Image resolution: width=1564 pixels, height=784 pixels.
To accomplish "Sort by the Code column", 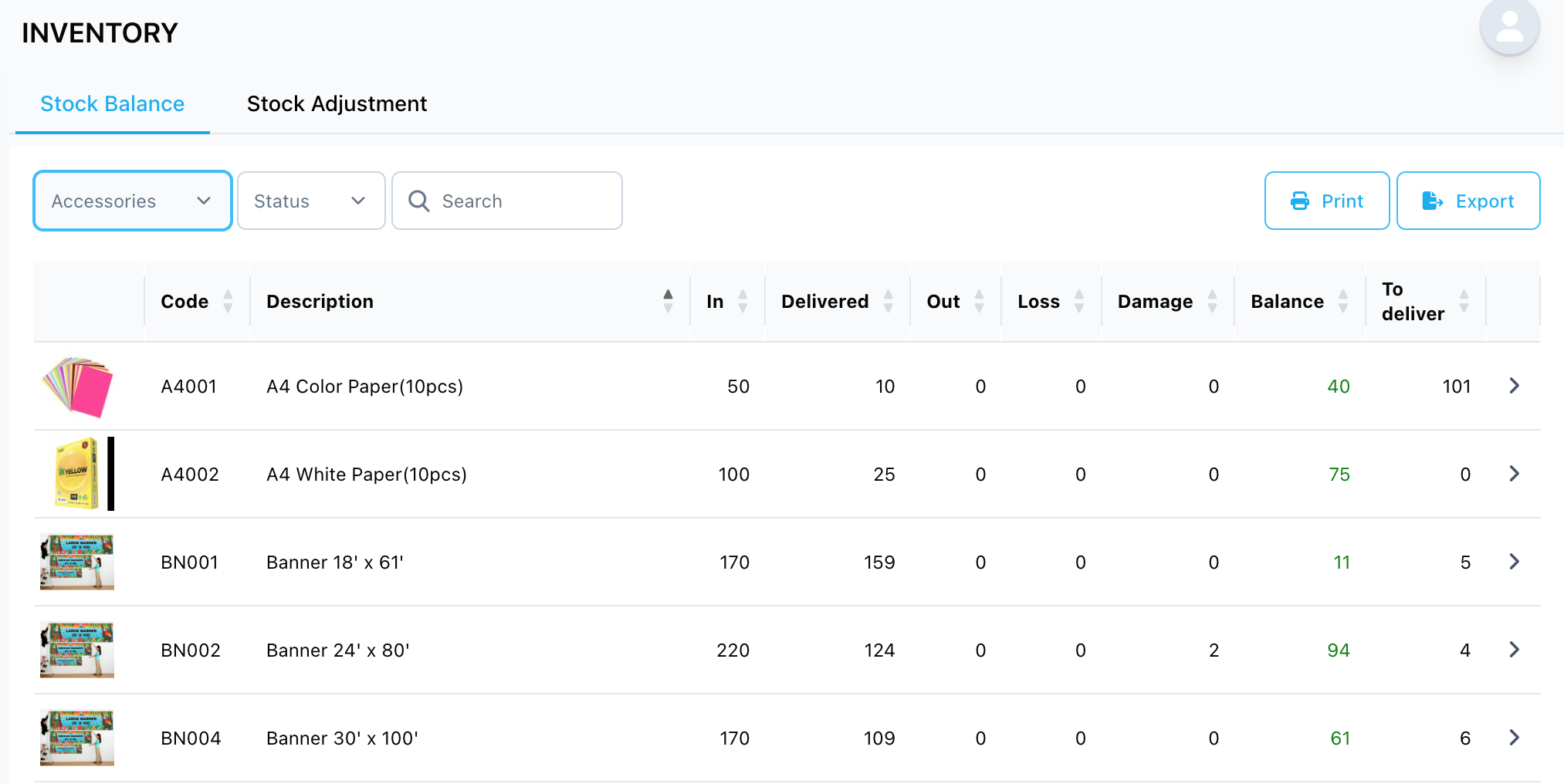I will (x=228, y=301).
